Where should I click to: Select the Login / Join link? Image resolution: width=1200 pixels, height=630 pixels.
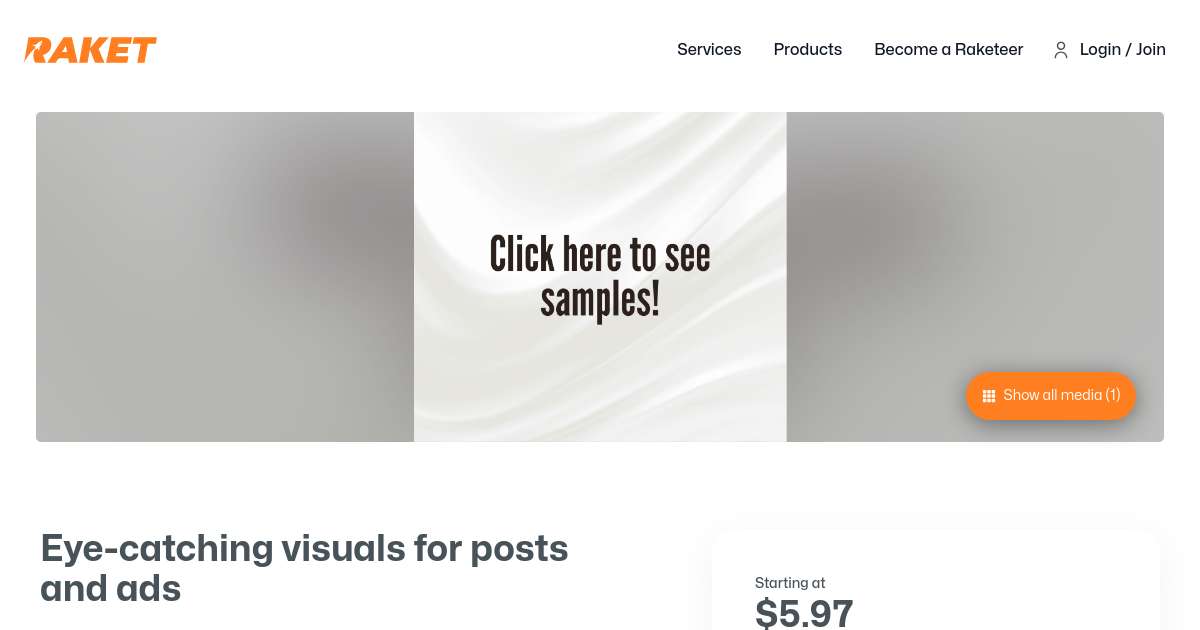pyautogui.click(x=1123, y=49)
